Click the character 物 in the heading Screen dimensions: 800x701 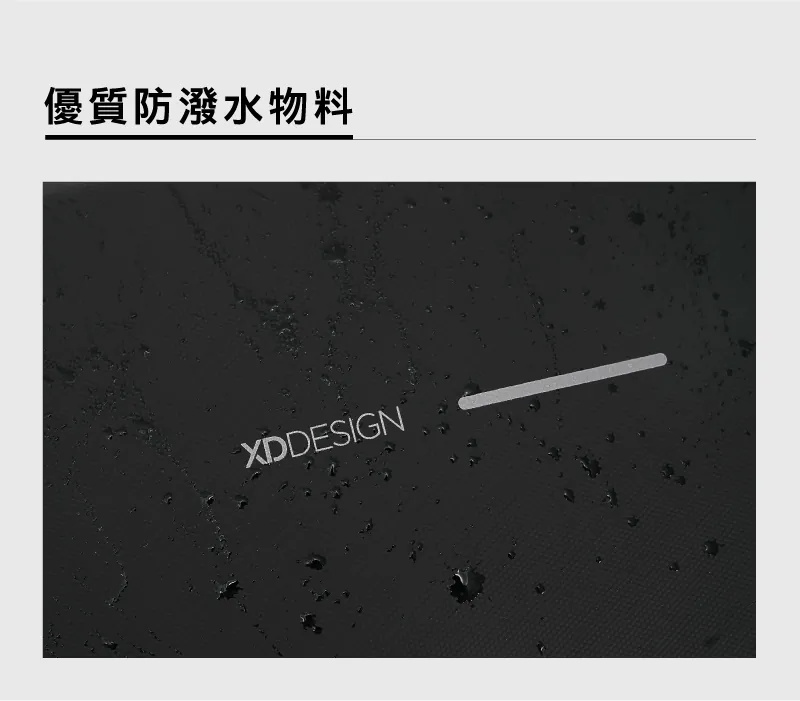(x=288, y=107)
